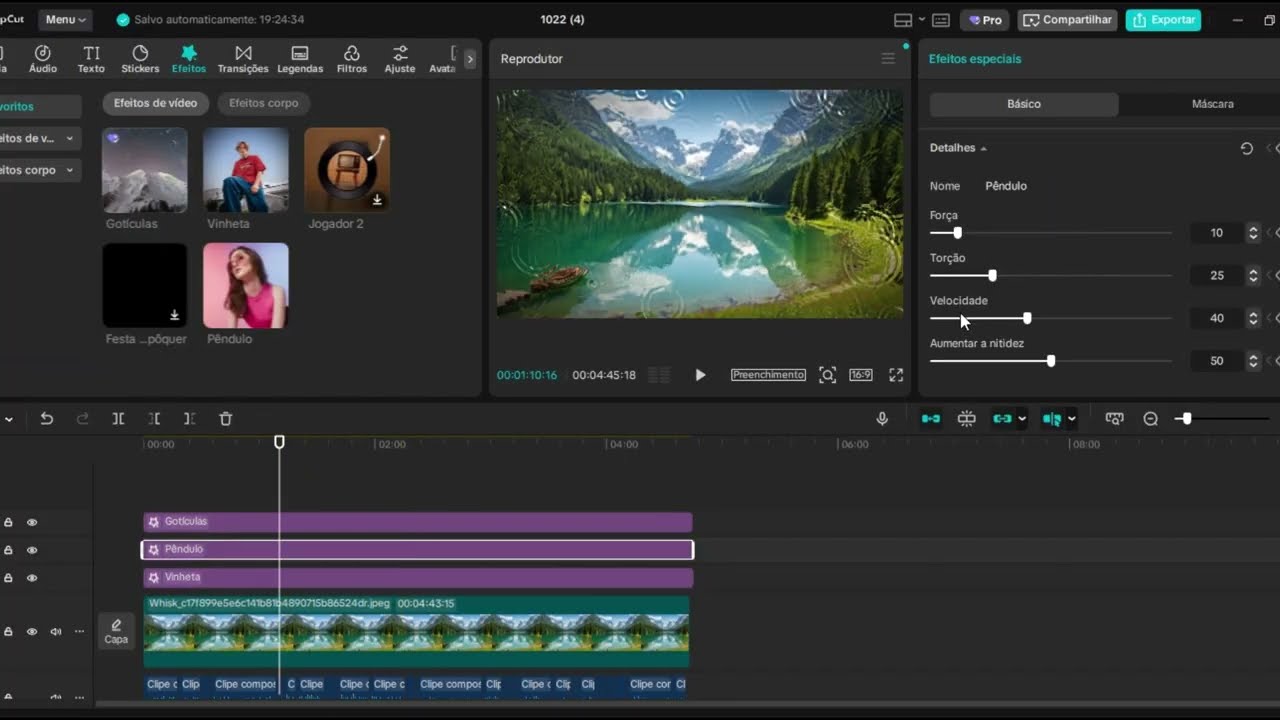Show more media tabs with the arrow
The image size is (1280, 720).
coord(470,59)
